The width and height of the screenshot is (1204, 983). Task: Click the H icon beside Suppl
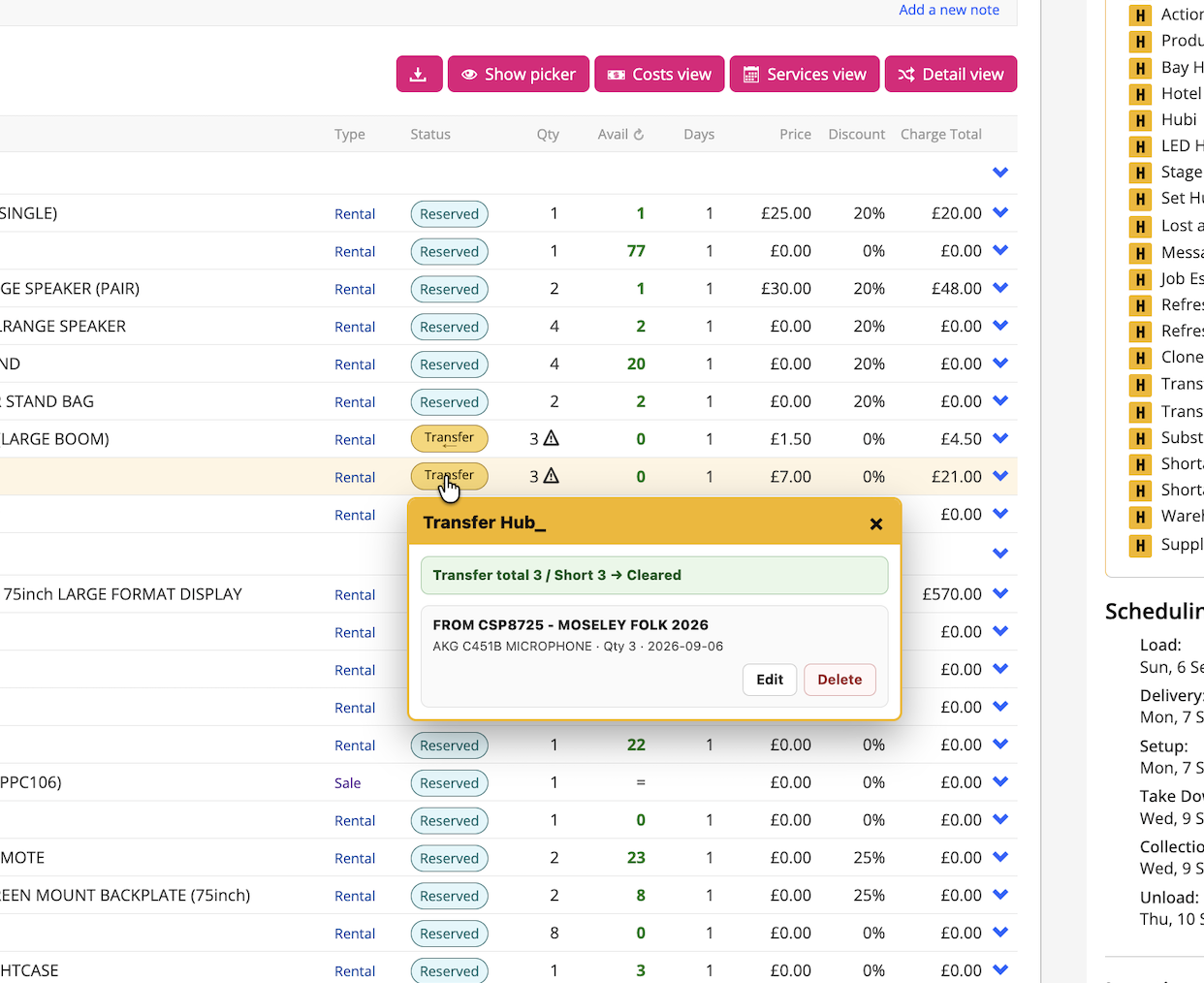(1140, 545)
